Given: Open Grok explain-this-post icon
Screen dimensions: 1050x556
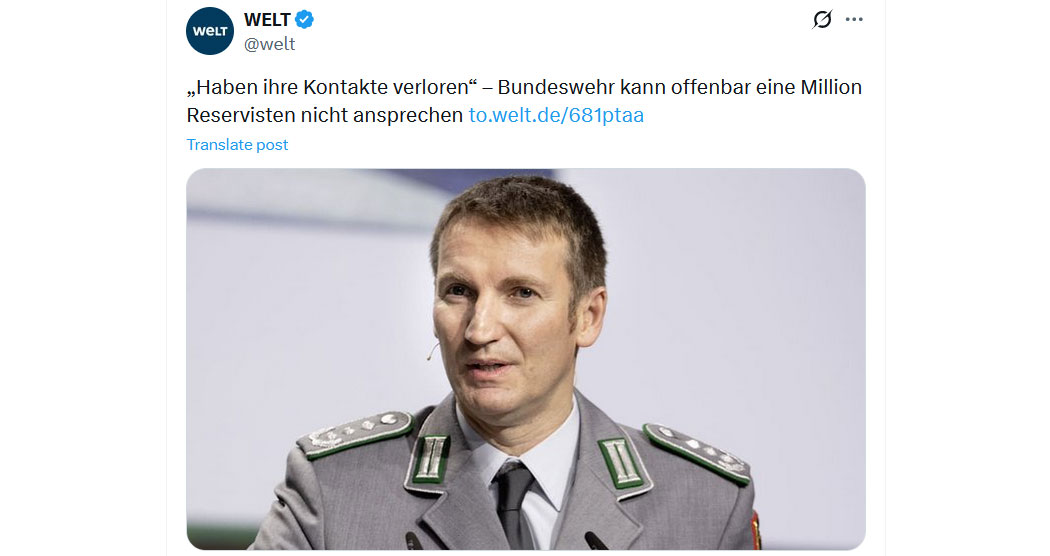Looking at the screenshot, I should click(822, 19).
